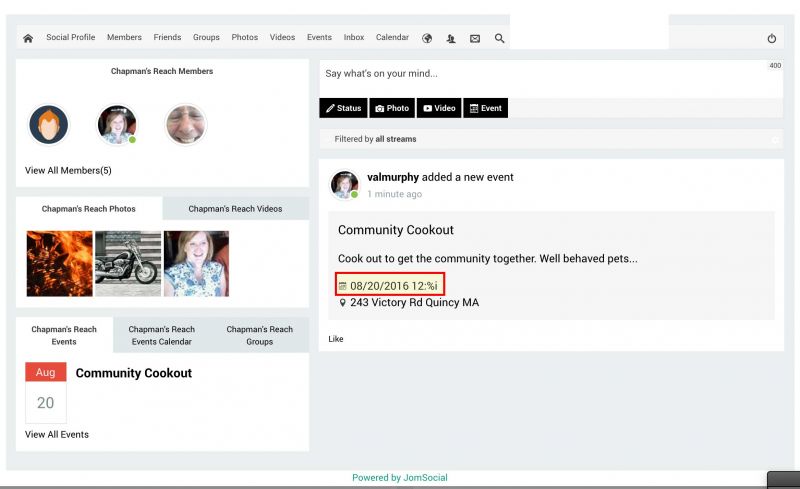800x489 pixels.
Task: Click the Status post button
Action: (343, 108)
